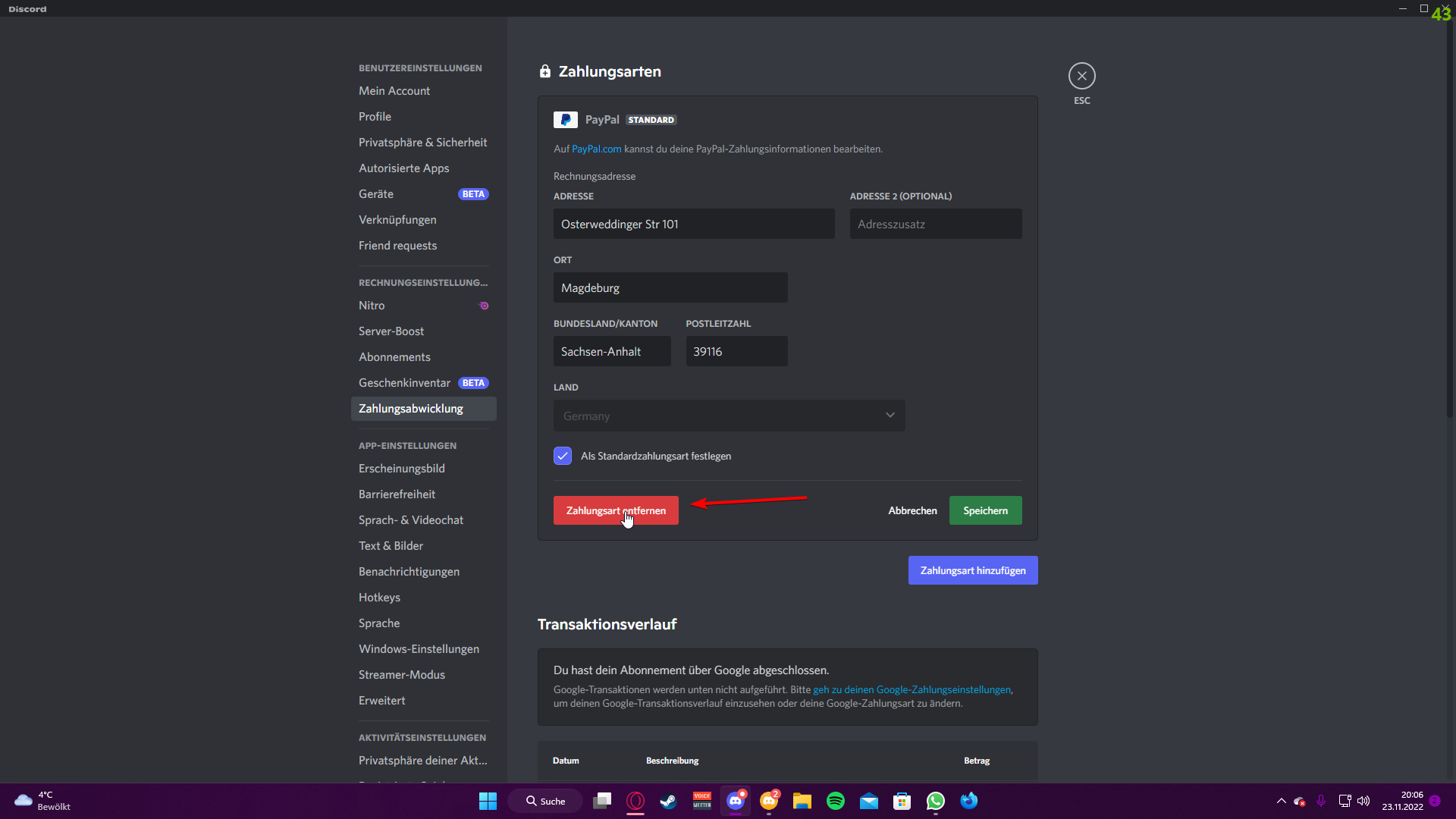The image size is (1456, 819).
Task: Uncheck Als Standardzahlungsart festlegen checkbox
Action: pyautogui.click(x=562, y=456)
